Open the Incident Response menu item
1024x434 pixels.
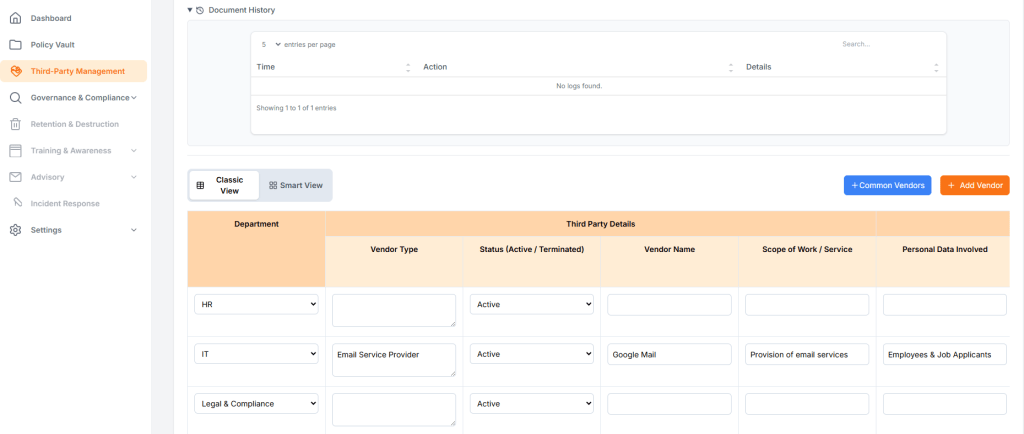[65, 204]
